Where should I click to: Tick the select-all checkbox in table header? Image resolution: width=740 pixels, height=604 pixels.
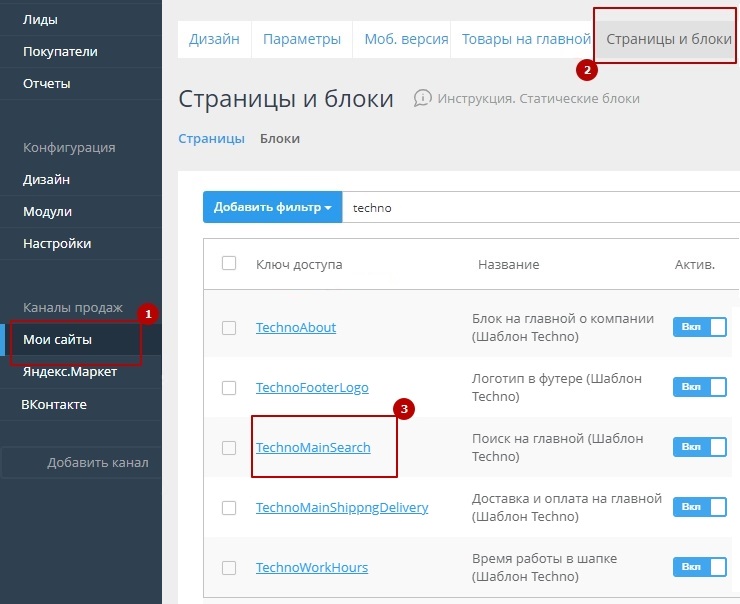[x=229, y=263]
